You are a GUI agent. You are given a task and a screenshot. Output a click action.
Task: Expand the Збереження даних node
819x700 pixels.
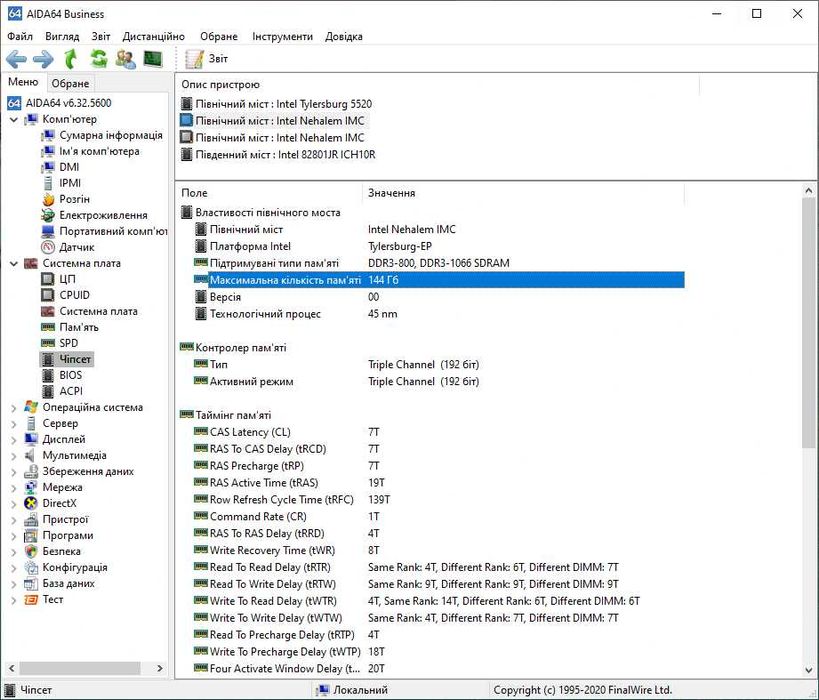14,472
